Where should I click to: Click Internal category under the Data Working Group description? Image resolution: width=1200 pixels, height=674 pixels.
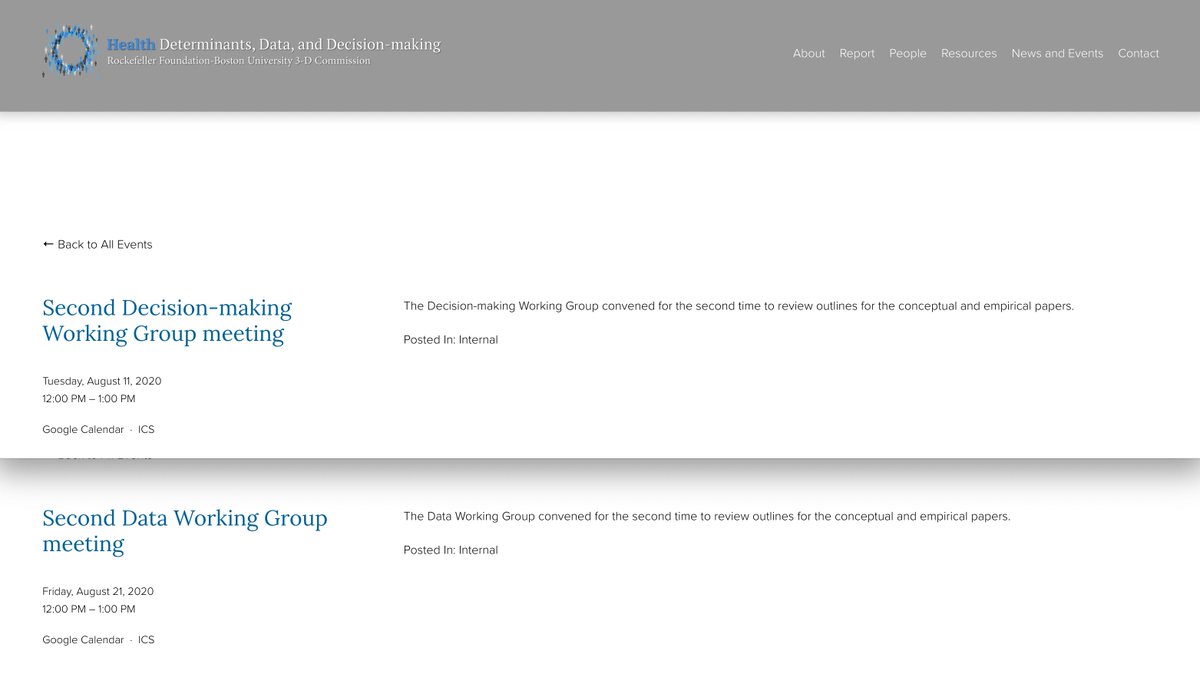click(x=478, y=550)
